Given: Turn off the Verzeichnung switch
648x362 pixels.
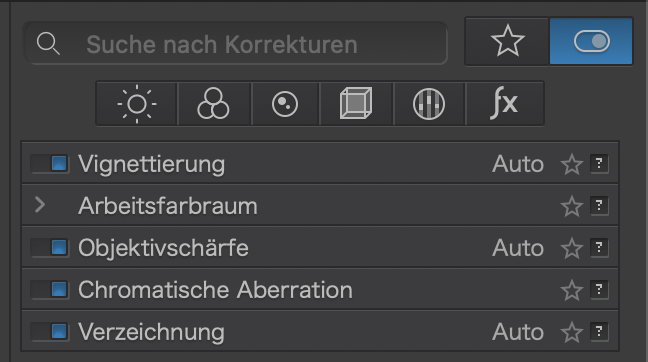Looking at the screenshot, I should tap(50, 332).
